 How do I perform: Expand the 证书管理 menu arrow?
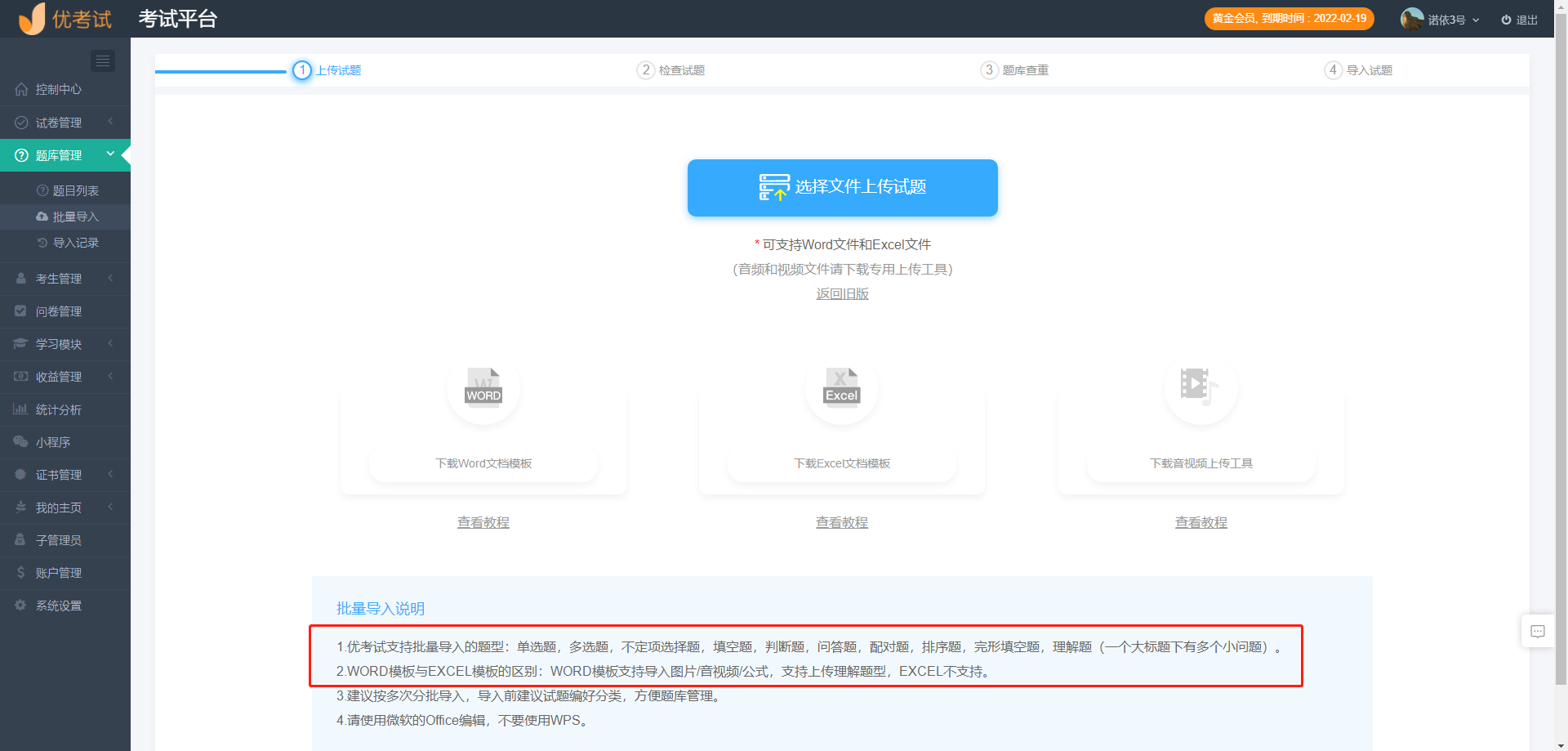[110, 474]
